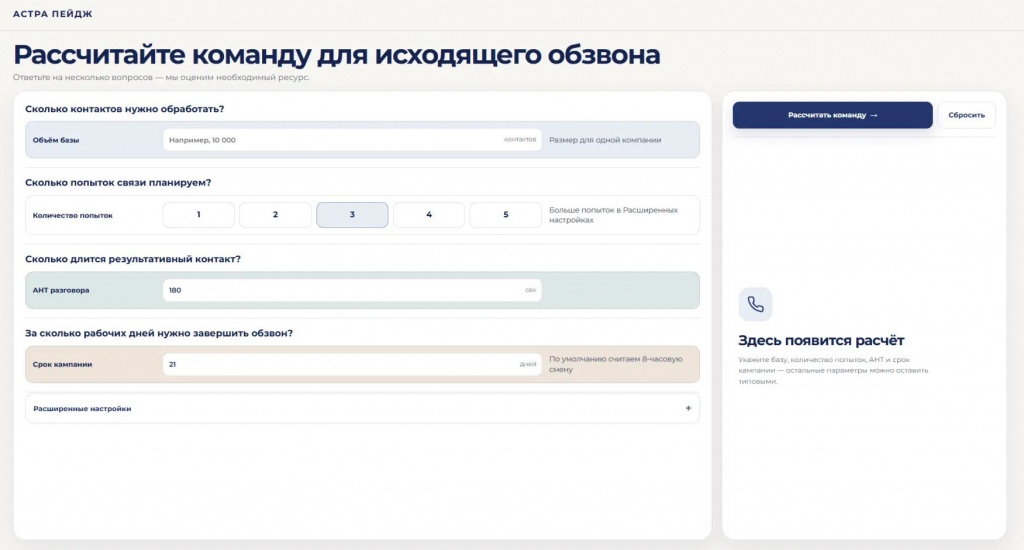Screen dimensions: 1024x550
Task: Click the label AHT разговора
Action: (61, 290)
